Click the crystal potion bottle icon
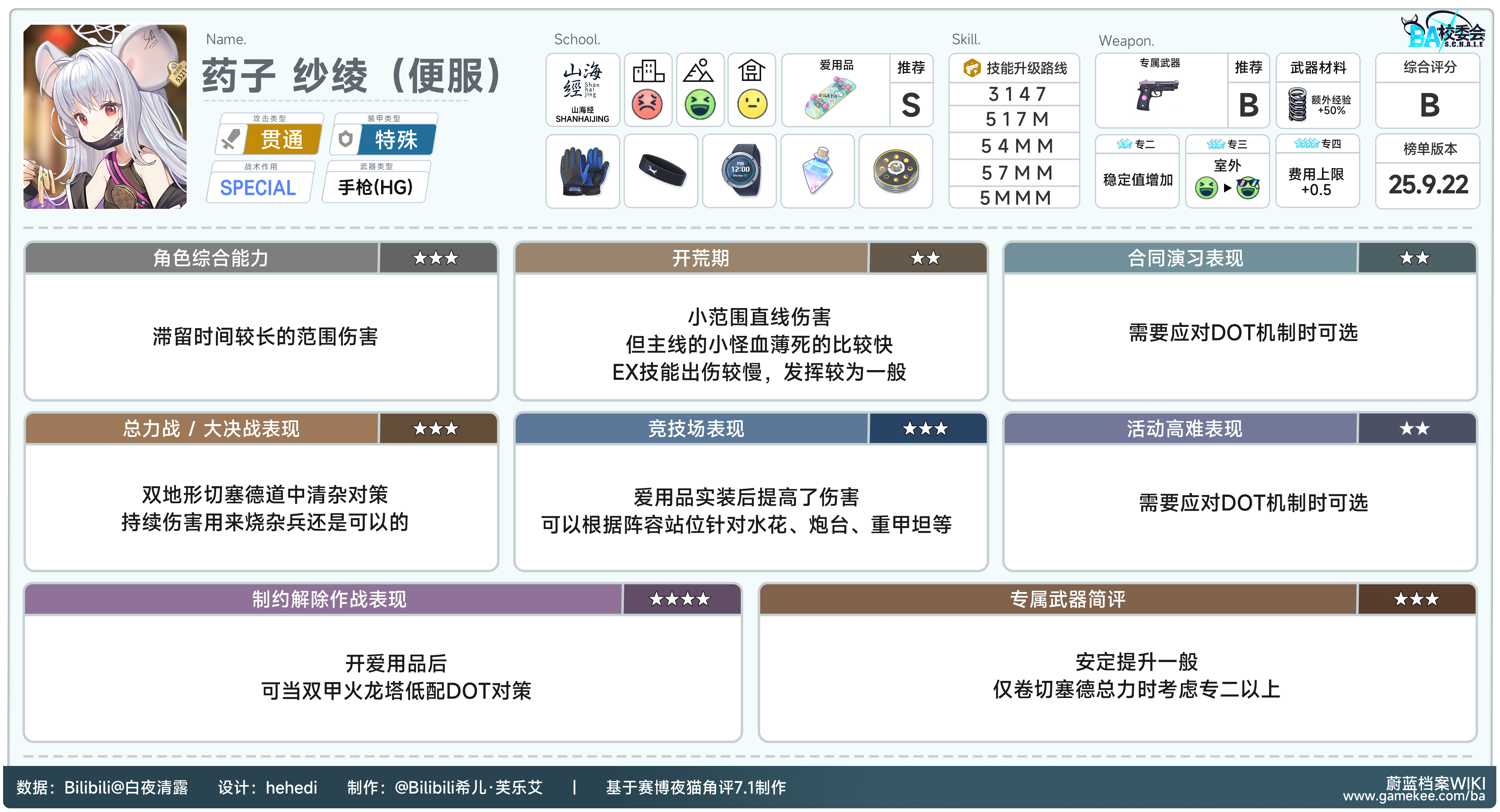Image resolution: width=1500 pixels, height=812 pixels. pyautogui.click(x=818, y=170)
